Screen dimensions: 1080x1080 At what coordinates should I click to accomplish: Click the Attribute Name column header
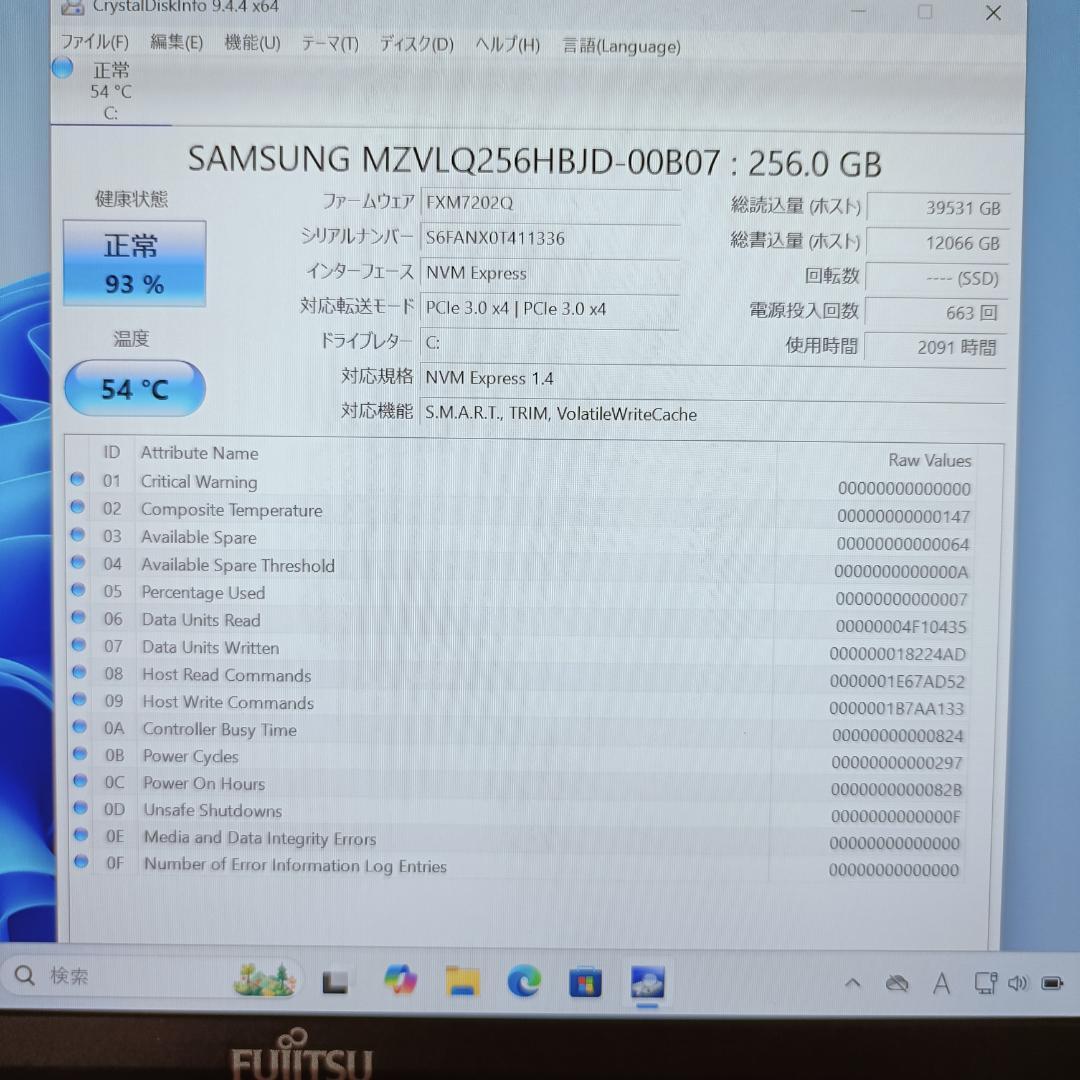(200, 453)
